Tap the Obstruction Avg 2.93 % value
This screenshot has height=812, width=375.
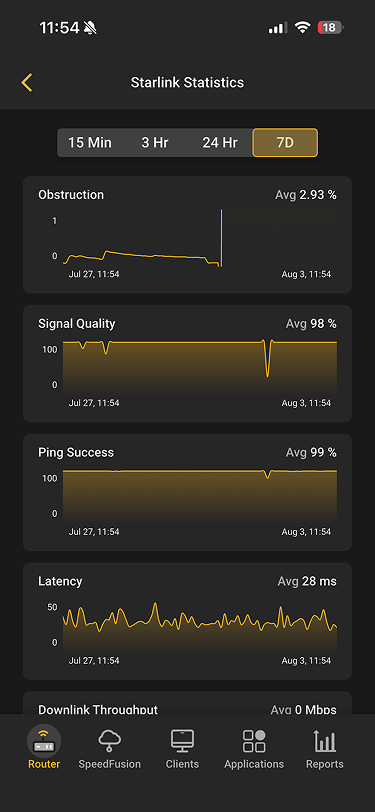point(306,195)
